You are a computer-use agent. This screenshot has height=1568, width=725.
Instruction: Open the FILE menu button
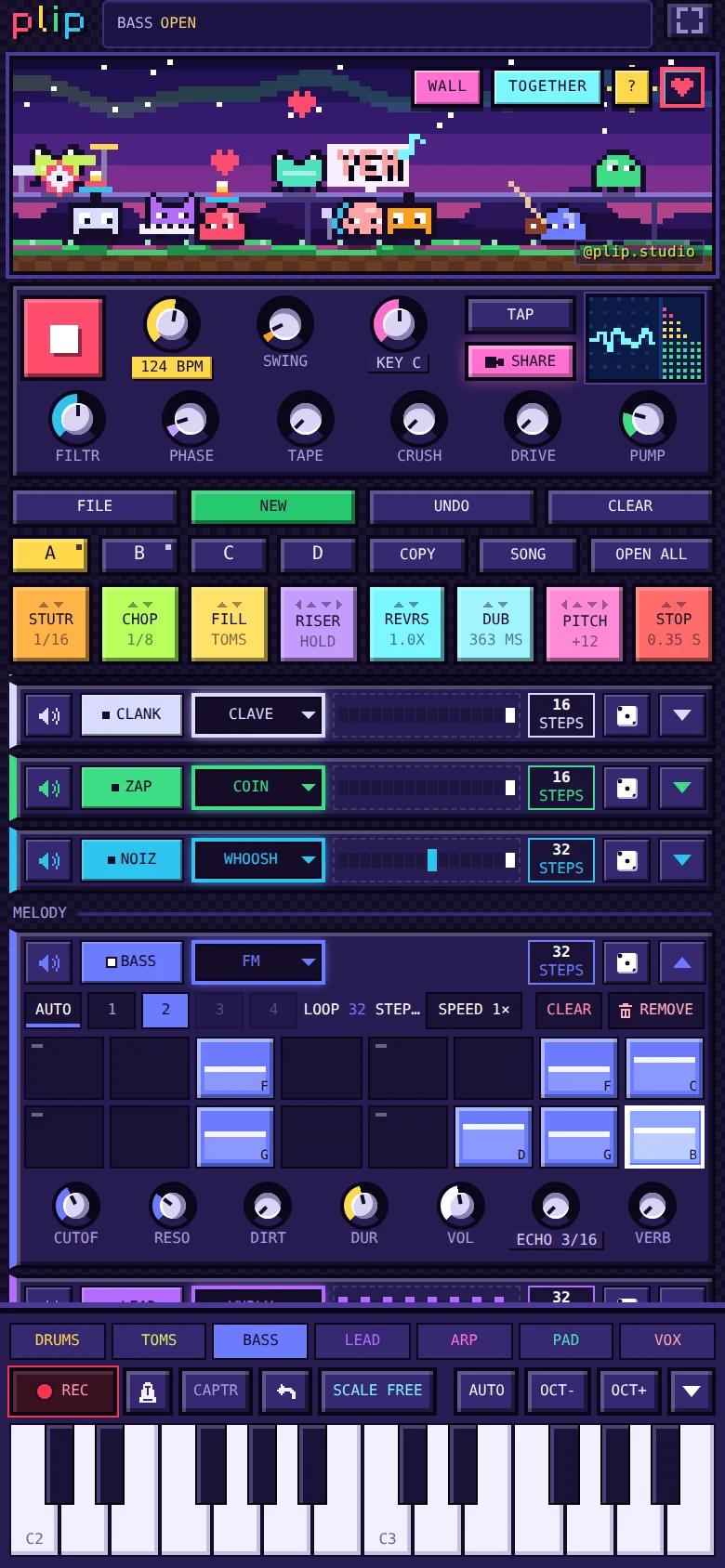coord(95,507)
